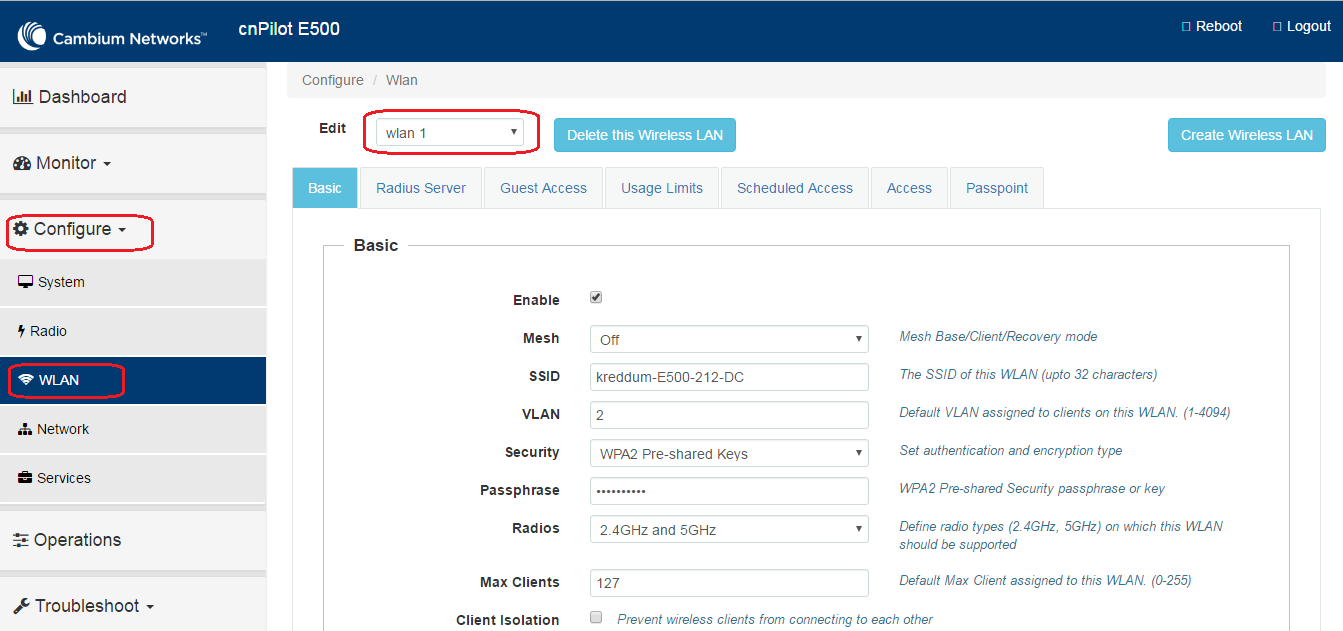Open the Edit wlan 1 dropdown
Screen dimensions: 1343x631
(x=450, y=133)
